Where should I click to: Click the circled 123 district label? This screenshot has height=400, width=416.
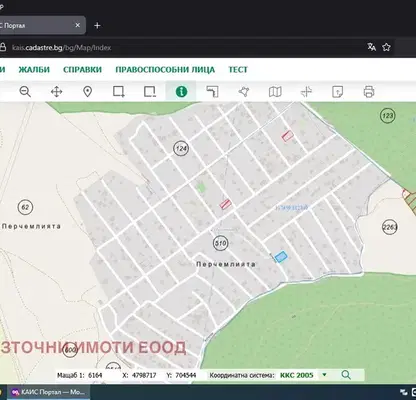(387, 116)
